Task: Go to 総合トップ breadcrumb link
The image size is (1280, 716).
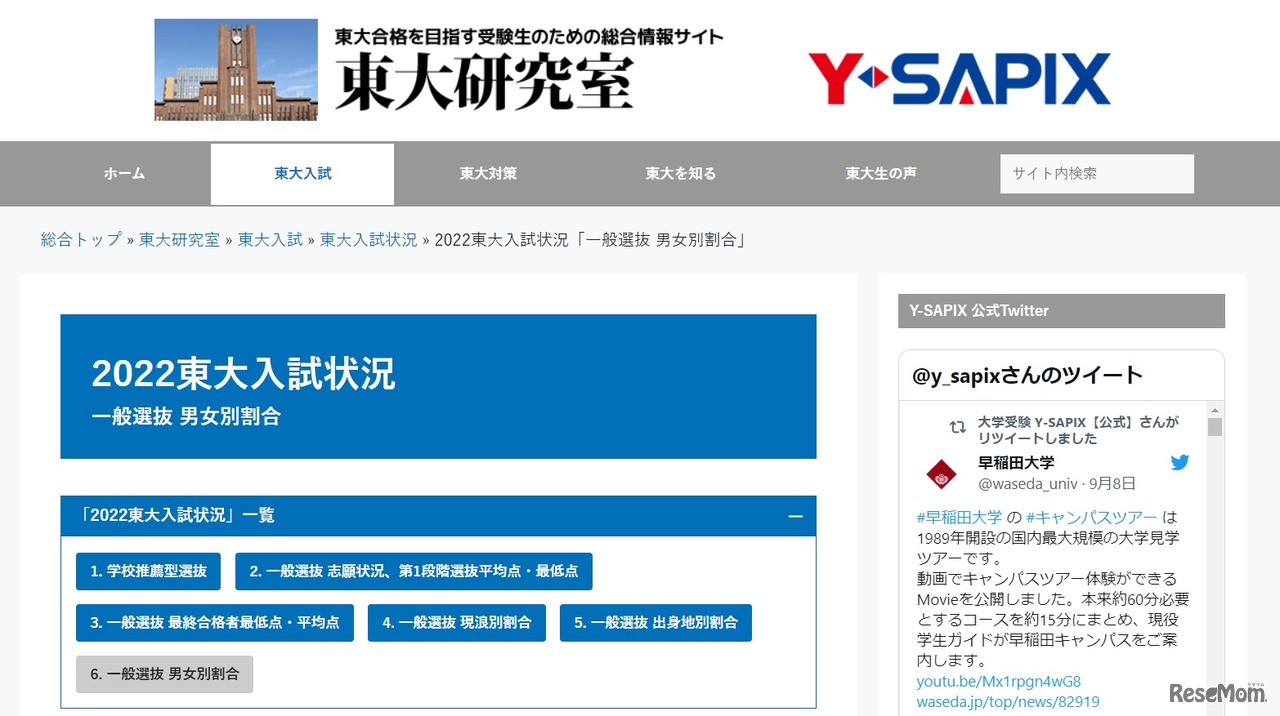Action: [x=81, y=240]
